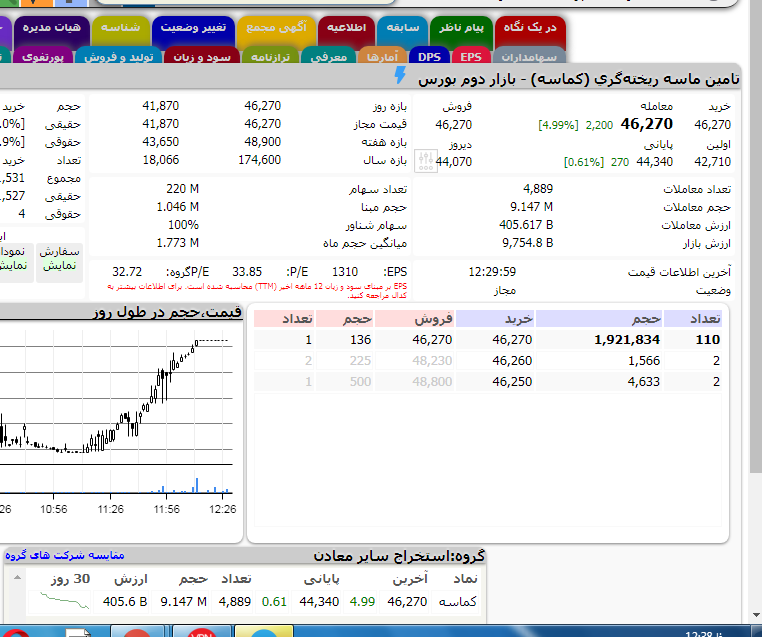
Task: Select the تولید و فروش tab
Action: pos(119,57)
